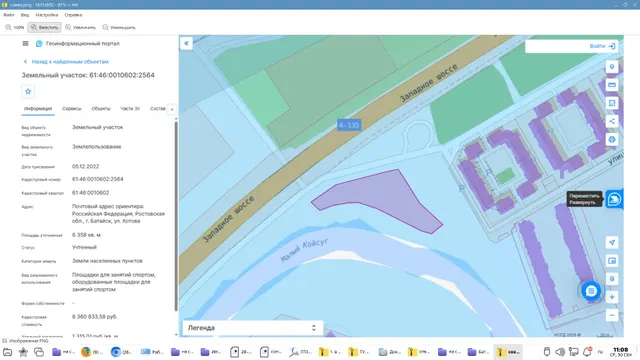The image size is (640, 360).
Task: Switch to the Части ЗУ tab
Action: pyautogui.click(x=130, y=109)
